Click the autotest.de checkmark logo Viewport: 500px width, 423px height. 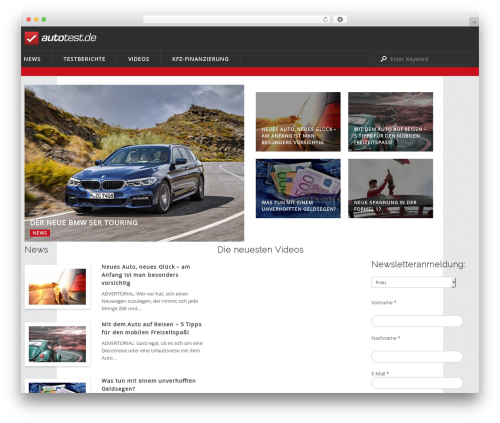(31, 38)
